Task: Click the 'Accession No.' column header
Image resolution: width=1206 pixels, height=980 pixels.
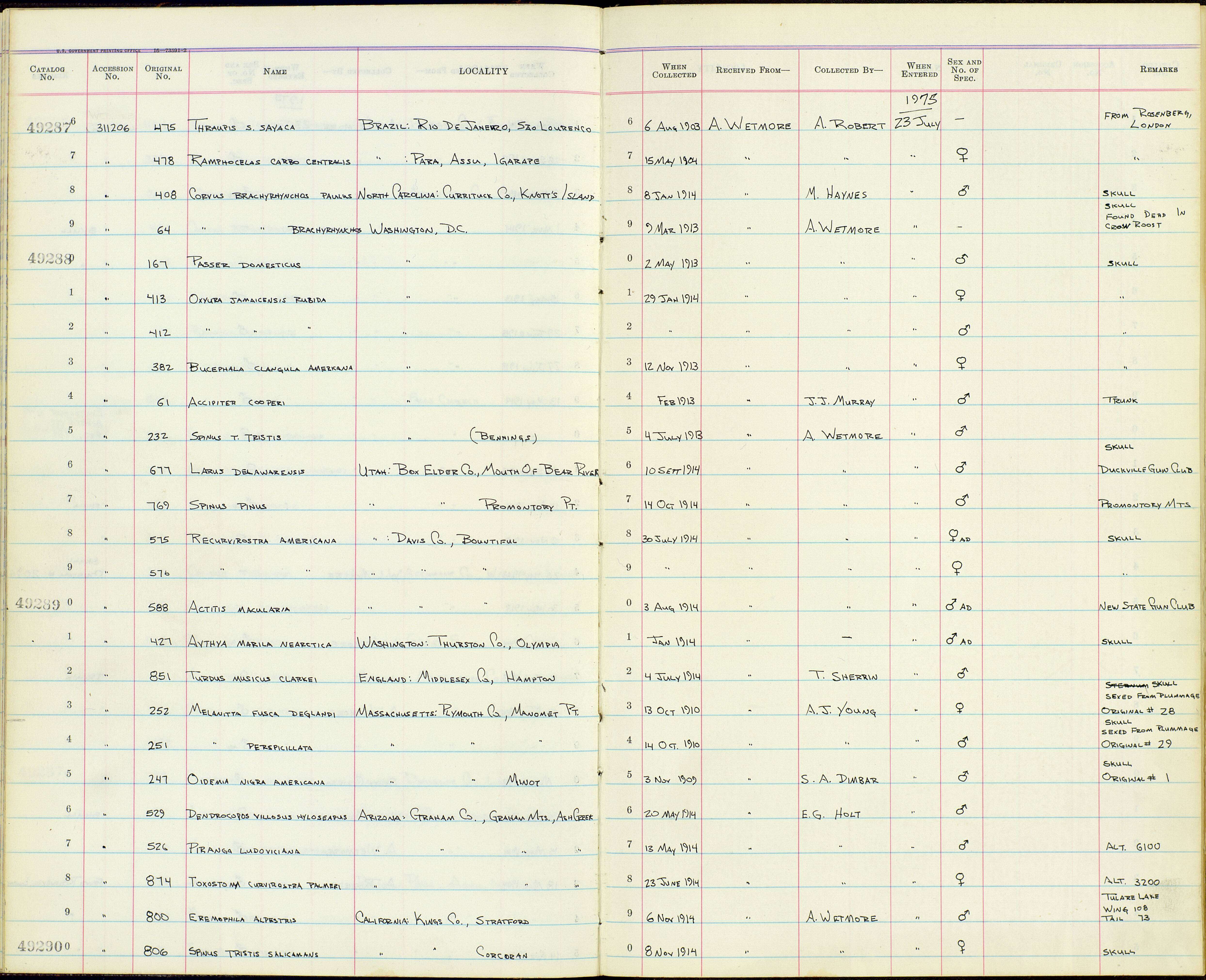Action: pyautogui.click(x=112, y=72)
